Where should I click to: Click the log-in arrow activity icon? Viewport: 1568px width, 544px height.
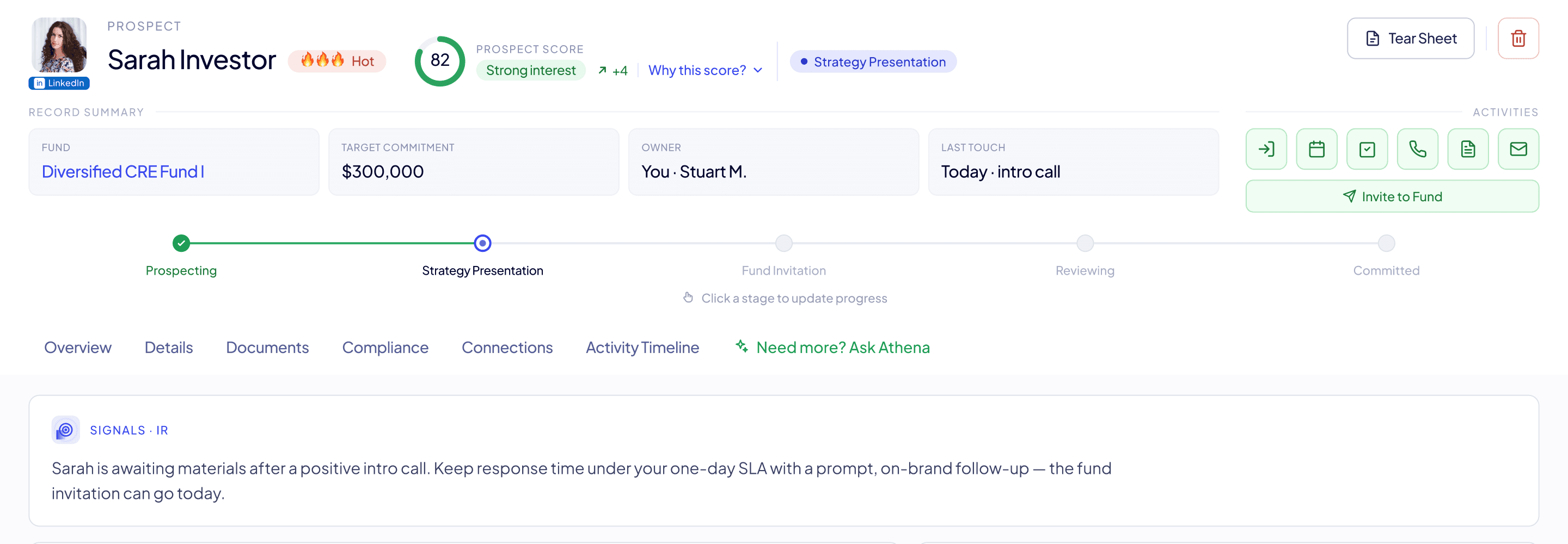(x=1266, y=149)
